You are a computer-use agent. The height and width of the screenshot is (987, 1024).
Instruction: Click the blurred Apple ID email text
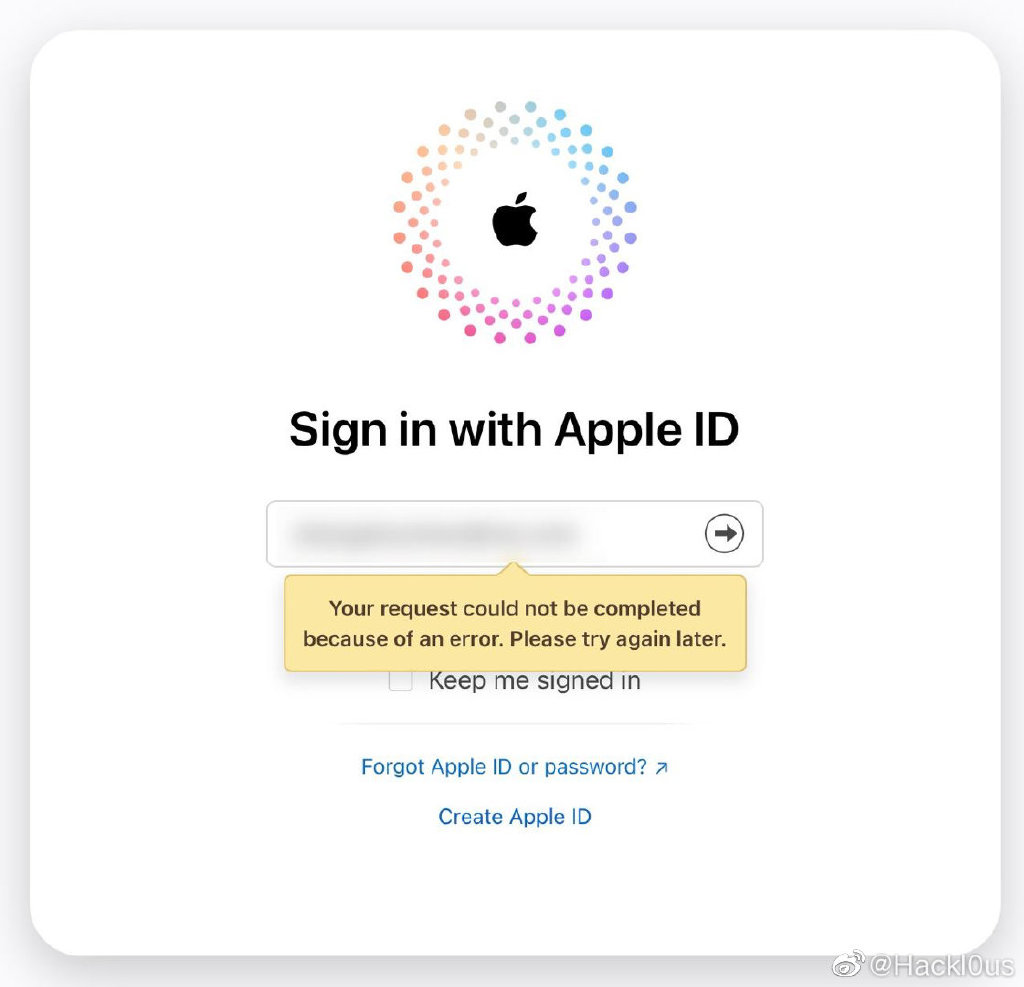point(434,534)
